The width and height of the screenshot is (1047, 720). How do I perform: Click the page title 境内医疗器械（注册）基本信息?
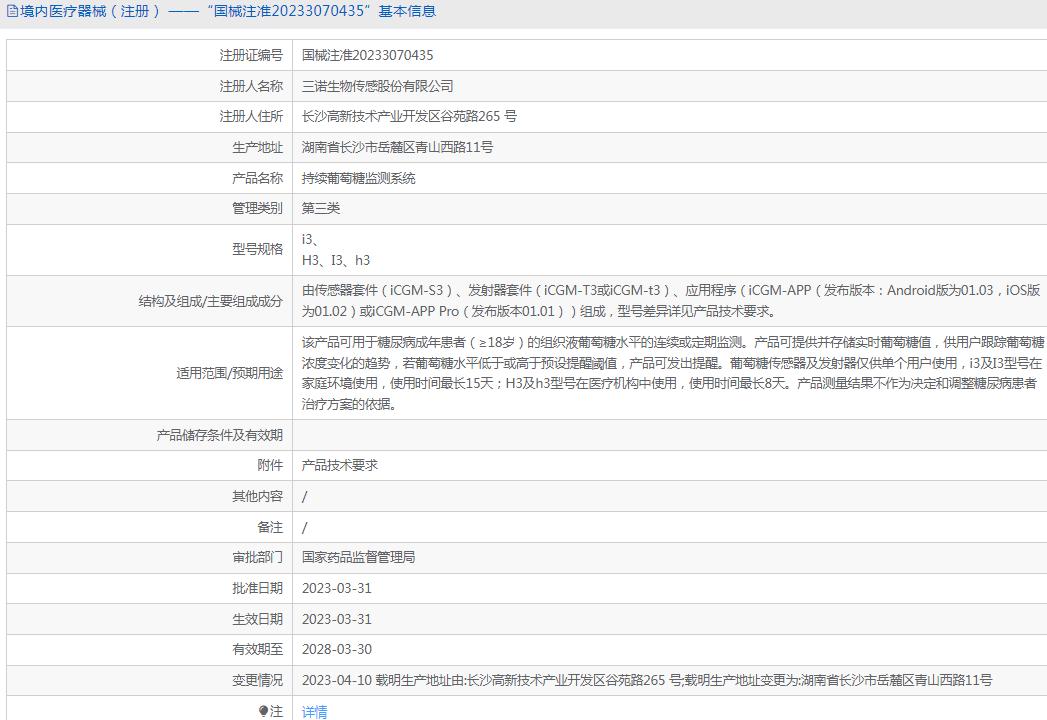point(228,11)
